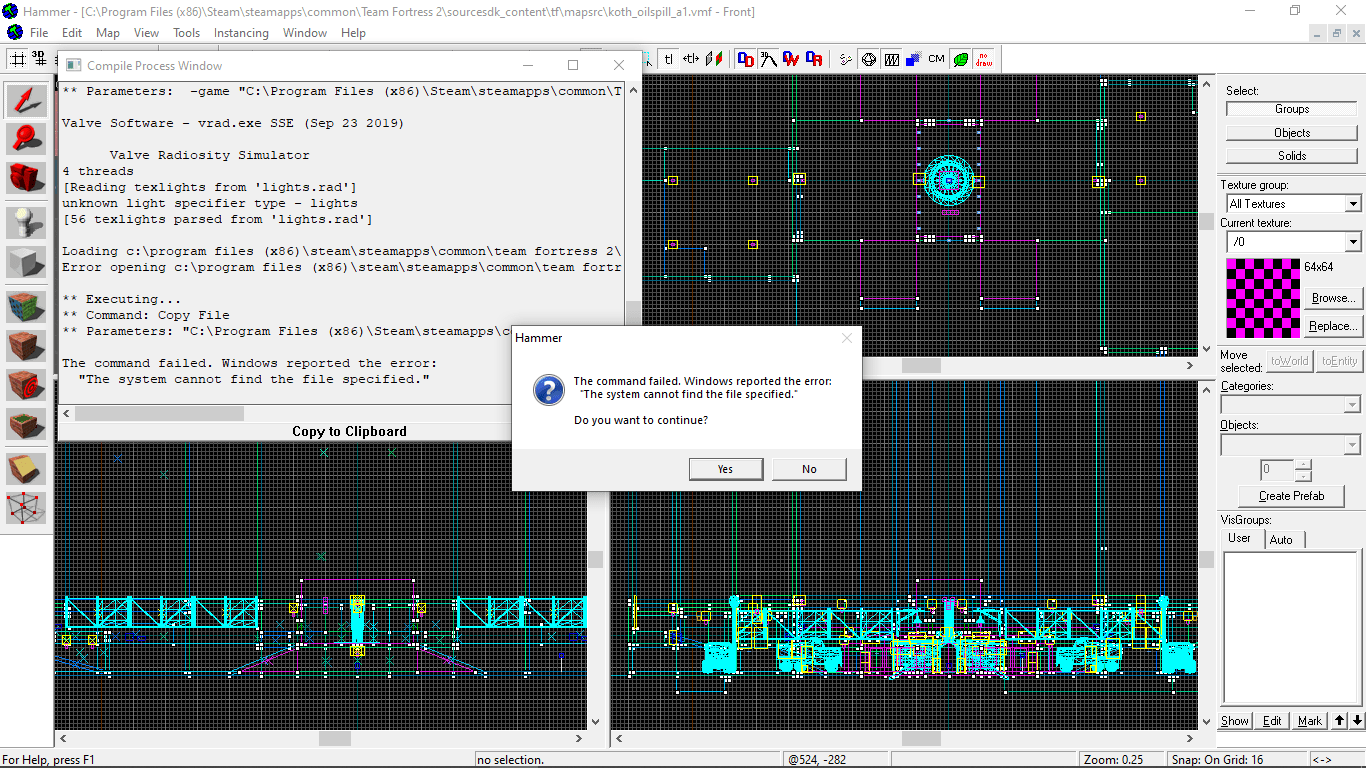Screen dimensions: 1366x768
Task: Toggle the blue-red 'D' display icon
Action: [x=745, y=59]
